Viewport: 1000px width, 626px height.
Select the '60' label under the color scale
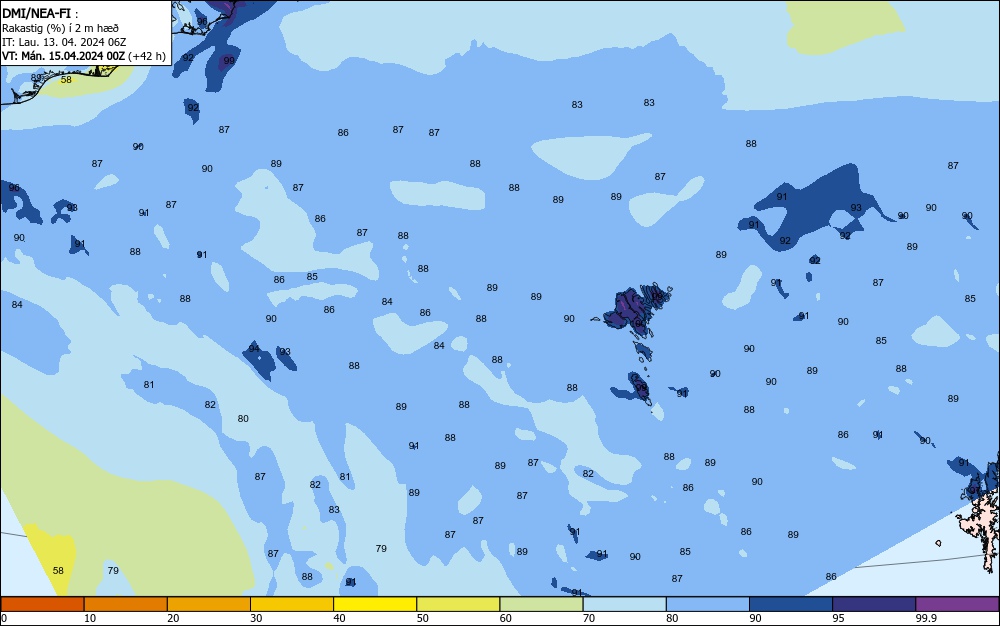[x=506, y=618]
